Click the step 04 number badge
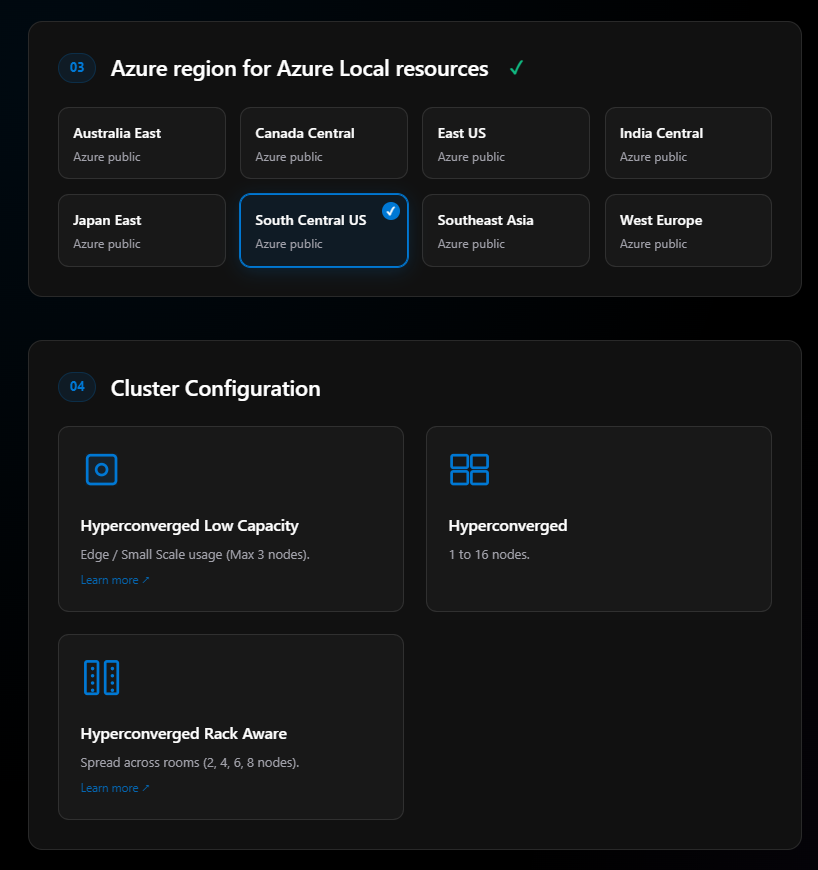This screenshot has width=818, height=870. (x=77, y=387)
